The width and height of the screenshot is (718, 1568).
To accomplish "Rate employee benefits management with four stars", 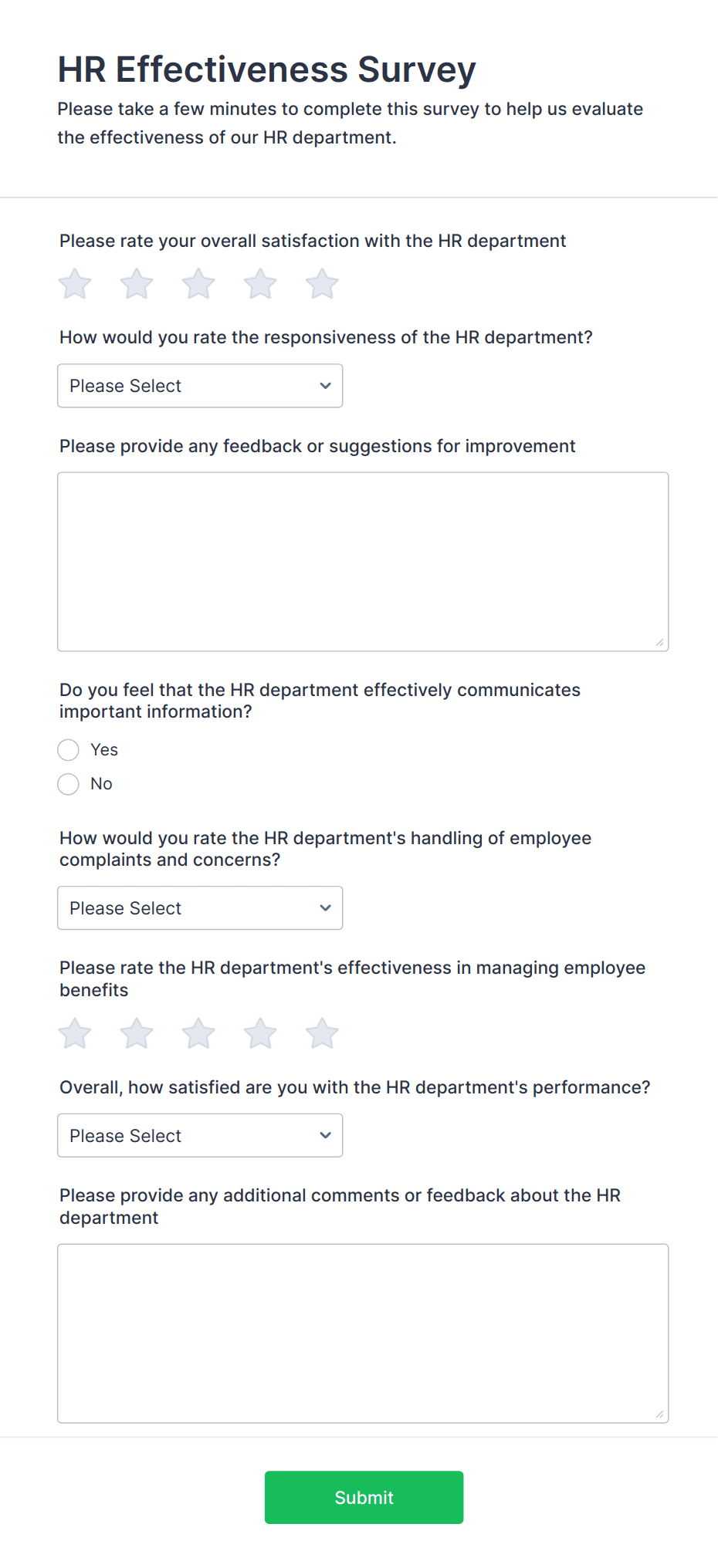I will (259, 1033).
